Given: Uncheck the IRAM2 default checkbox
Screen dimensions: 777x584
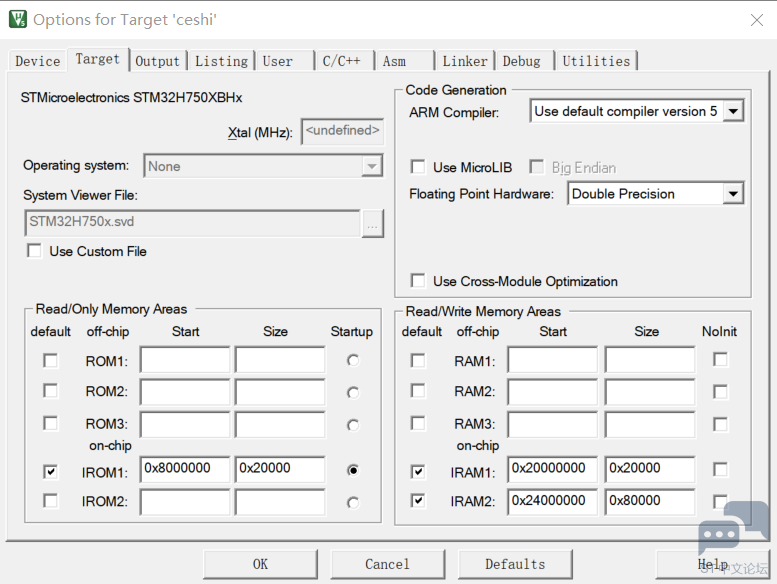Looking at the screenshot, I should [418, 501].
